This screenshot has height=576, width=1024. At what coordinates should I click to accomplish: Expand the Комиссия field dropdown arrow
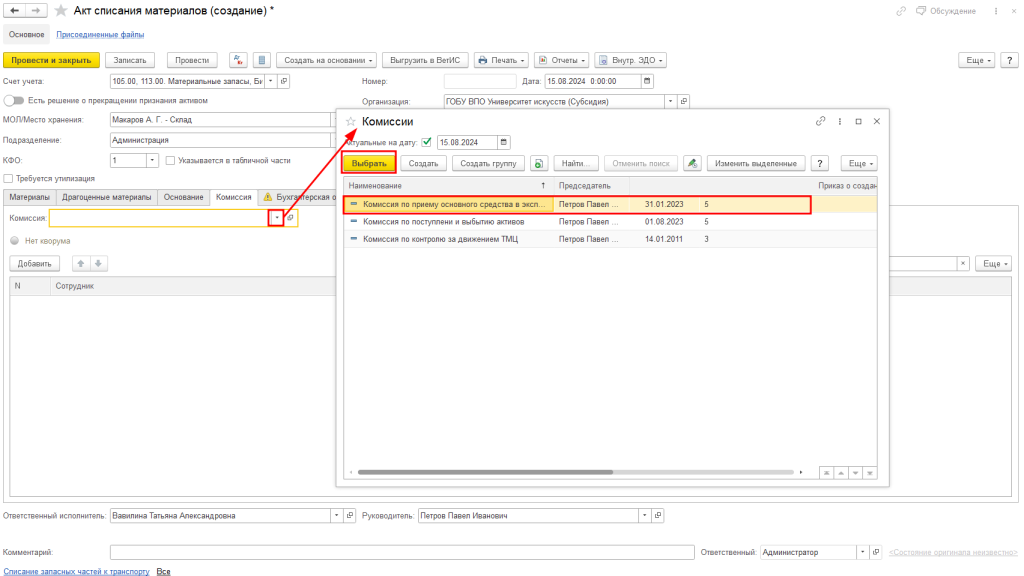pyautogui.click(x=277, y=217)
